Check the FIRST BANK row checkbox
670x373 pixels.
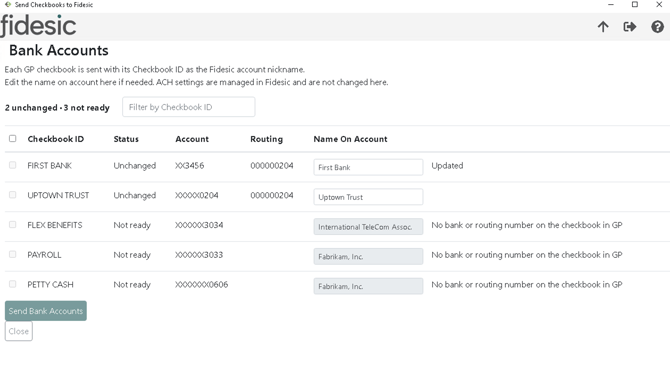click(x=12, y=165)
